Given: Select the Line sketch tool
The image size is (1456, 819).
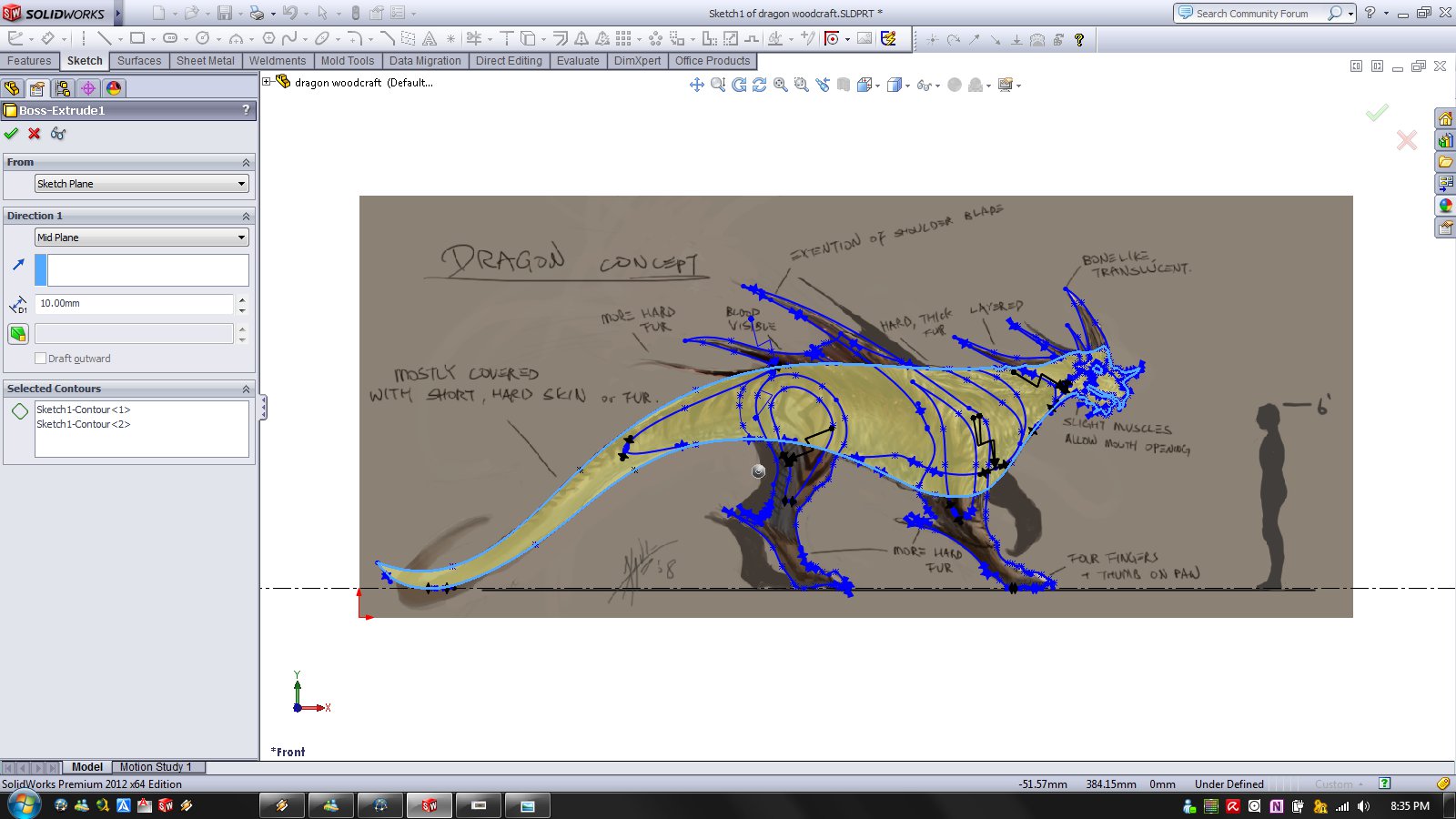Looking at the screenshot, I should (x=104, y=38).
